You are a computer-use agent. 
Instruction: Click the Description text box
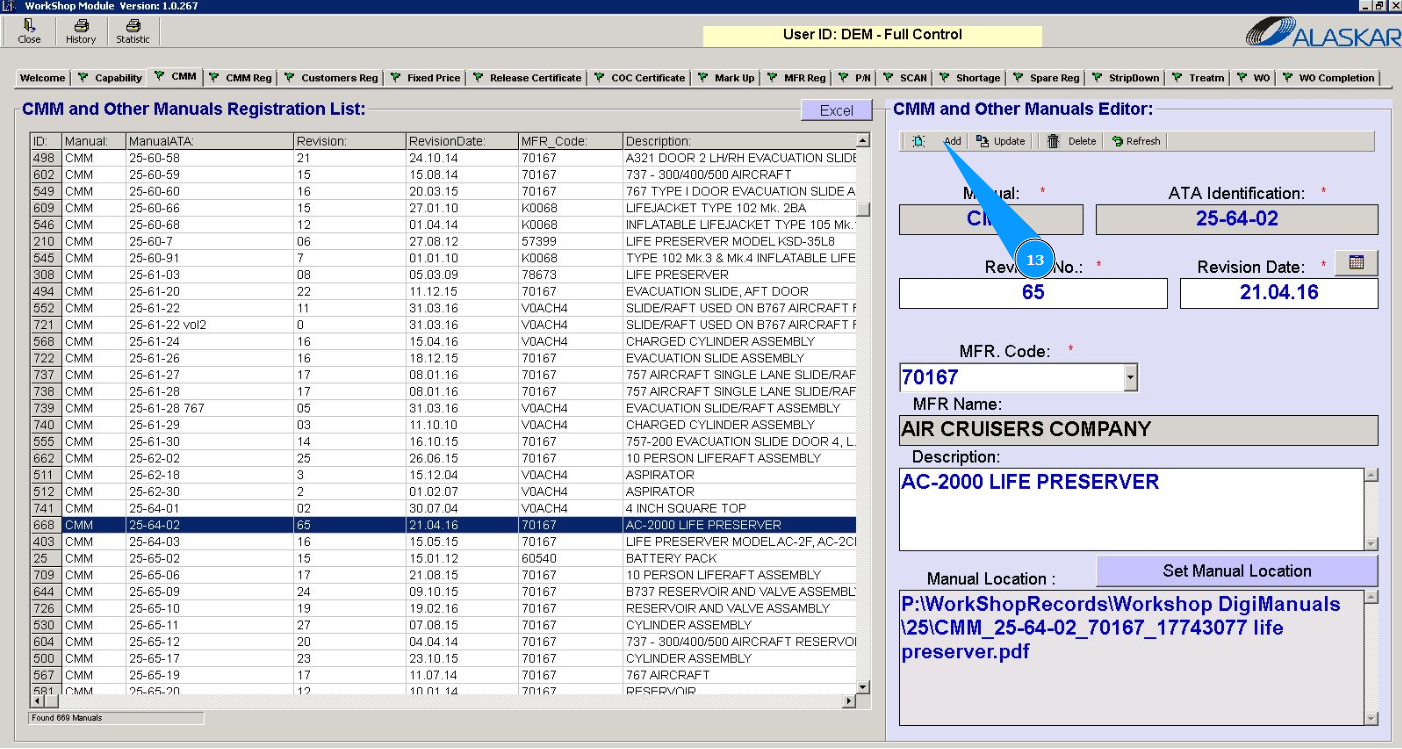[1130, 508]
